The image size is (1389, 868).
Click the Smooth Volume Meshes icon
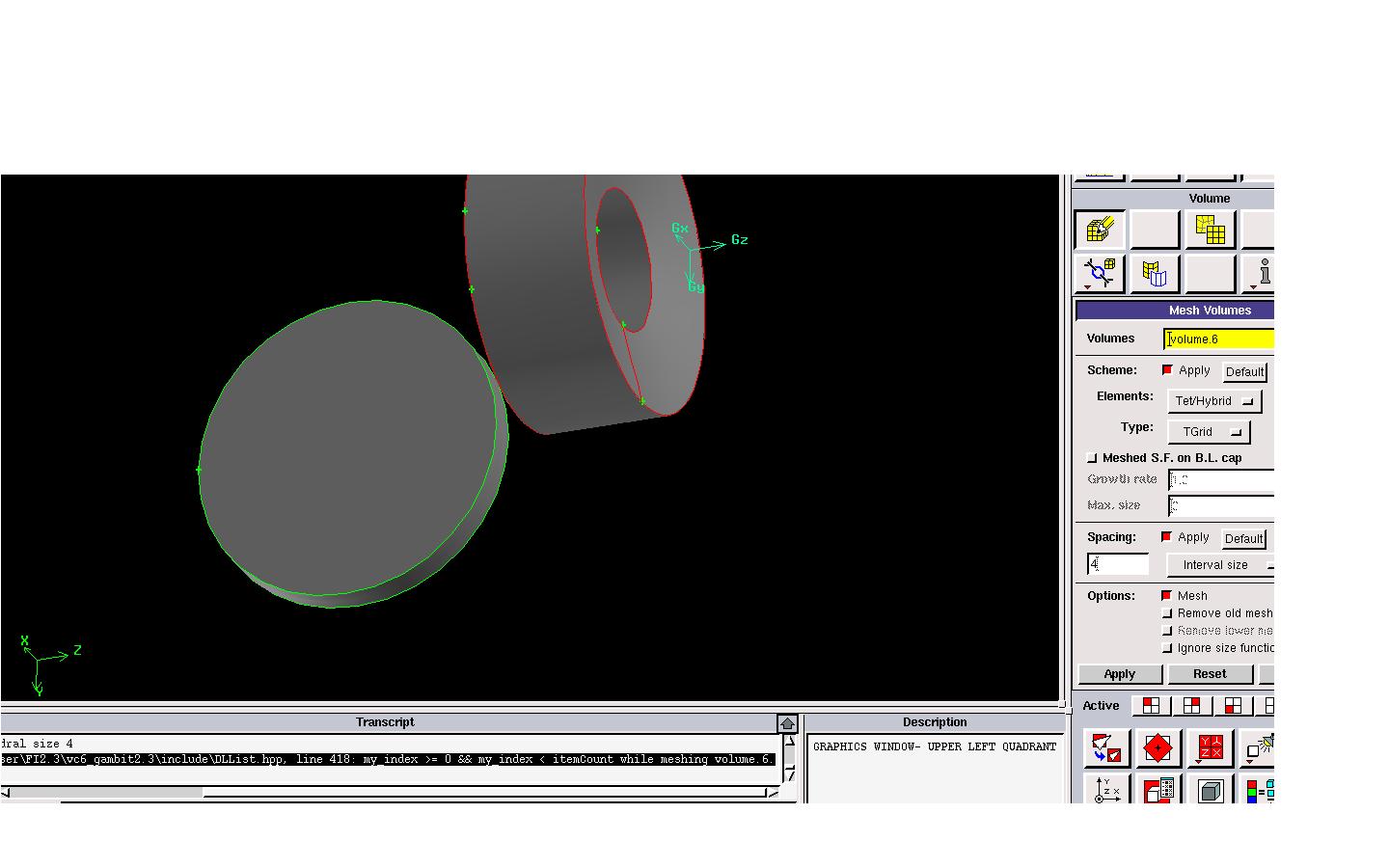(1210, 230)
